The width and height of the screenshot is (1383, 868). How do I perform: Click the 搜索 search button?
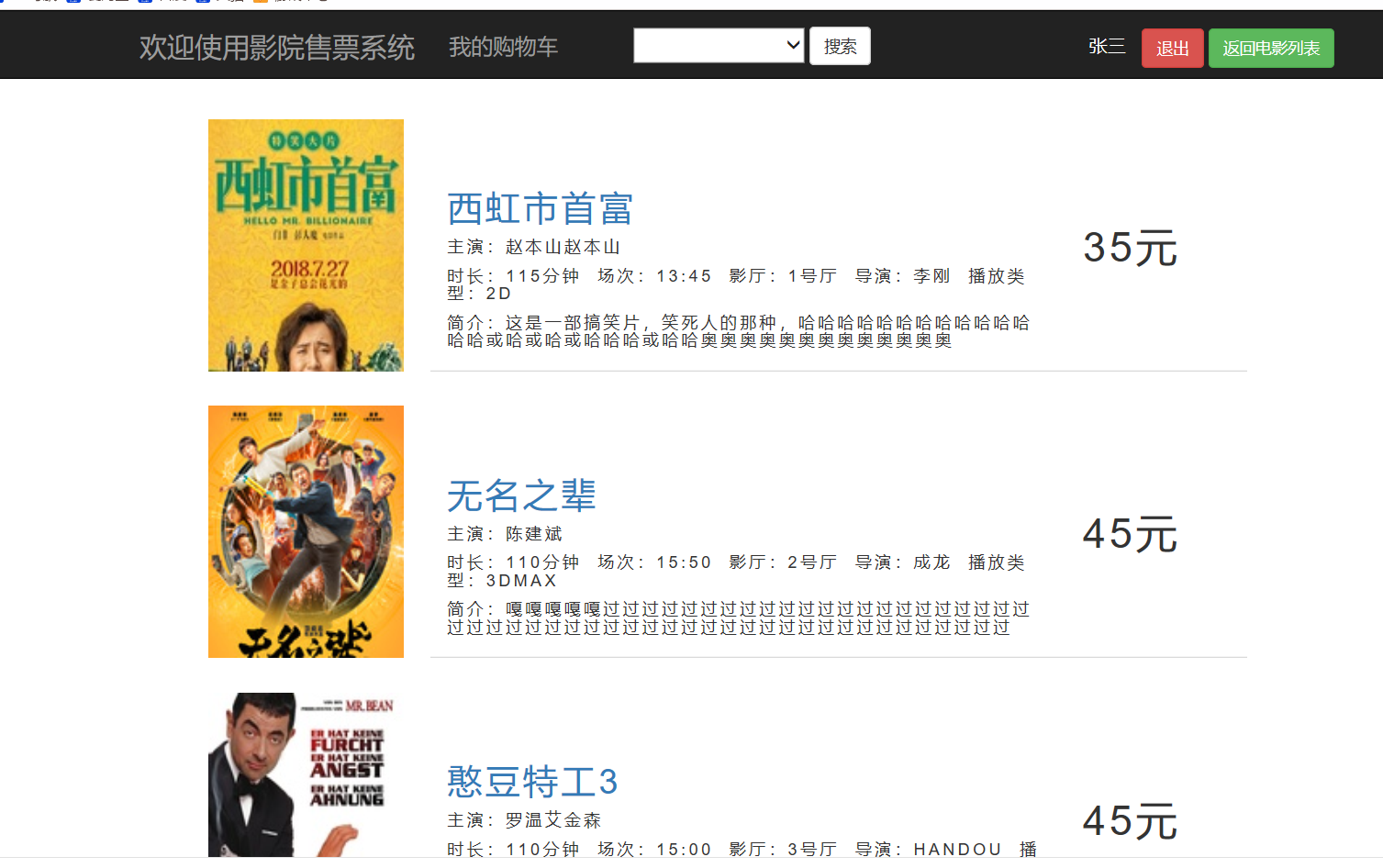(x=839, y=45)
